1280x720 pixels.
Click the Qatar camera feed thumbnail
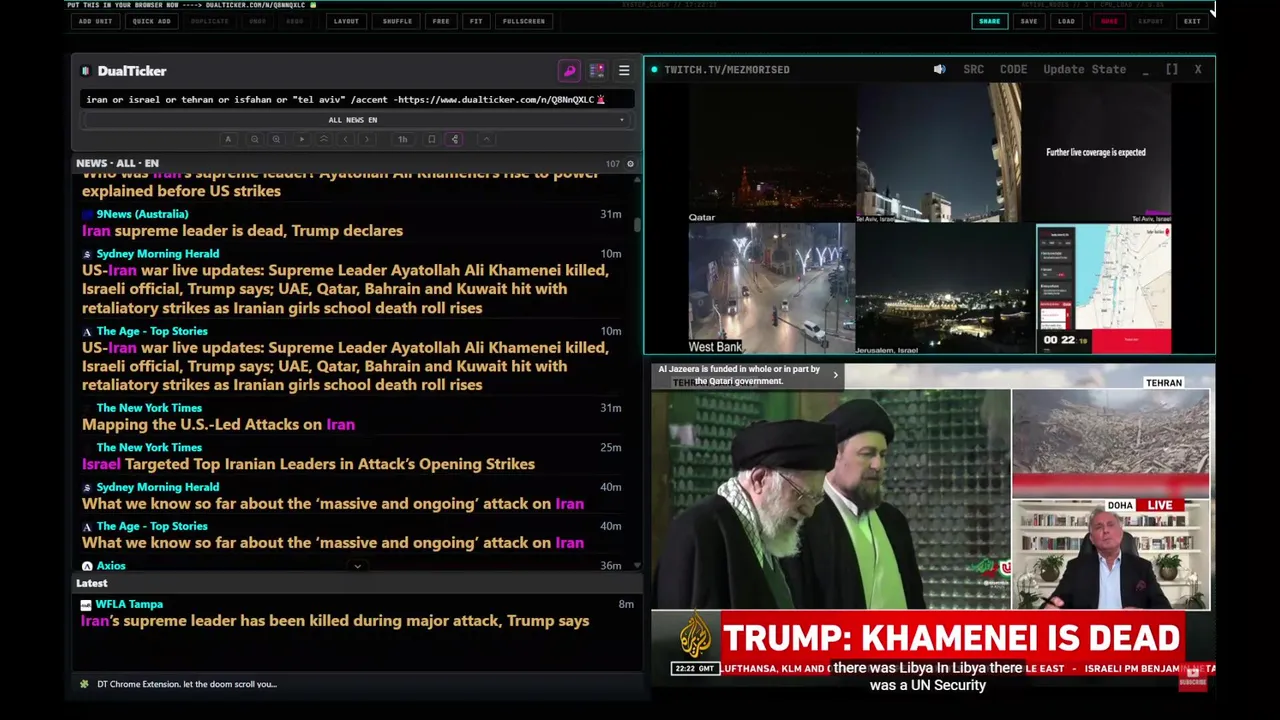click(x=771, y=154)
